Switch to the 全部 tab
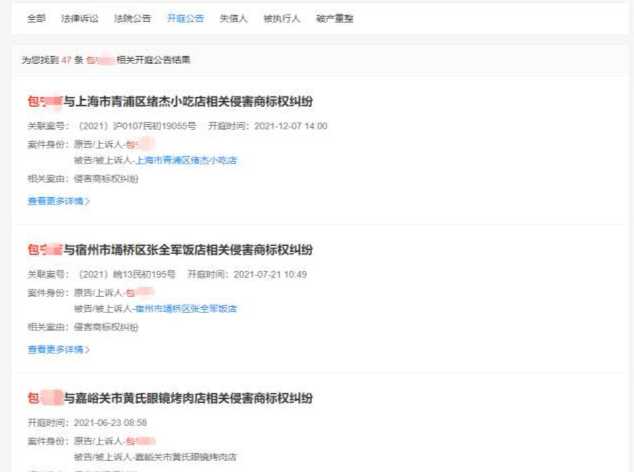The width and height of the screenshot is (634, 472). pos(36,19)
